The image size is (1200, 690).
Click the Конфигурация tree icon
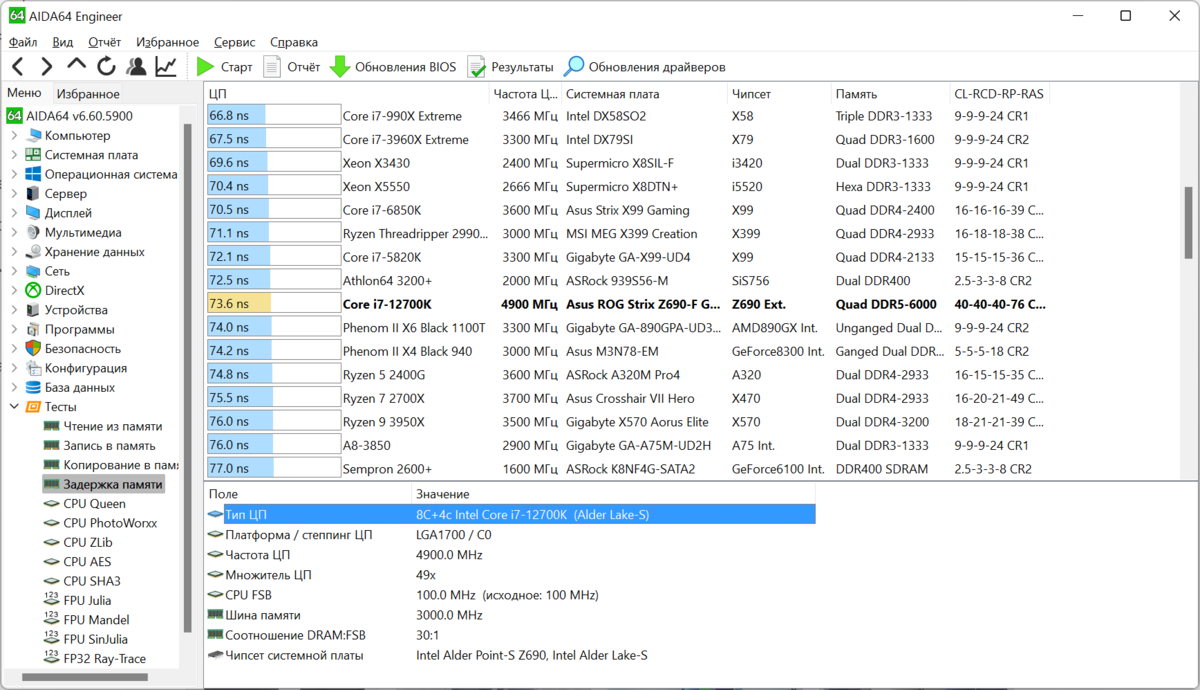coord(34,368)
